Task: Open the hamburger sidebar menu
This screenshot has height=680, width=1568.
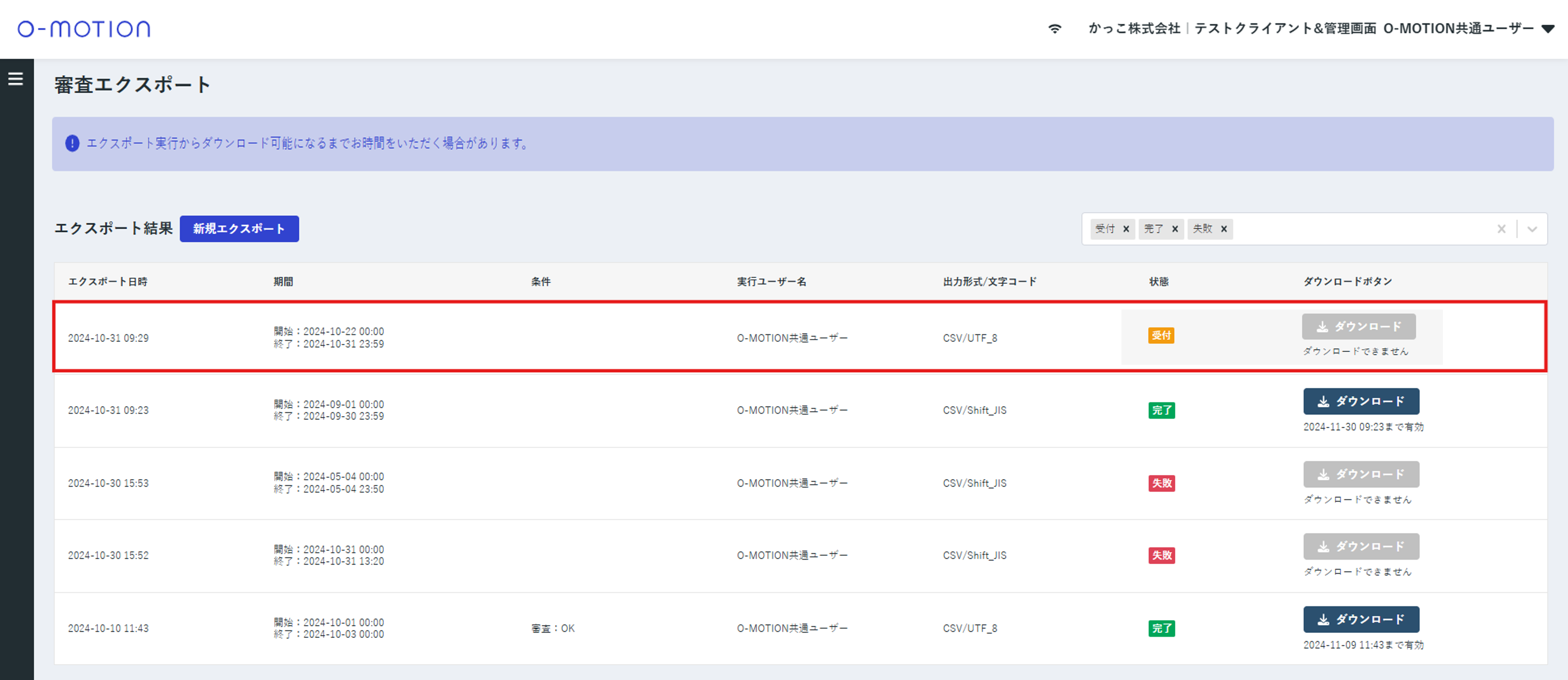Action: [16, 78]
